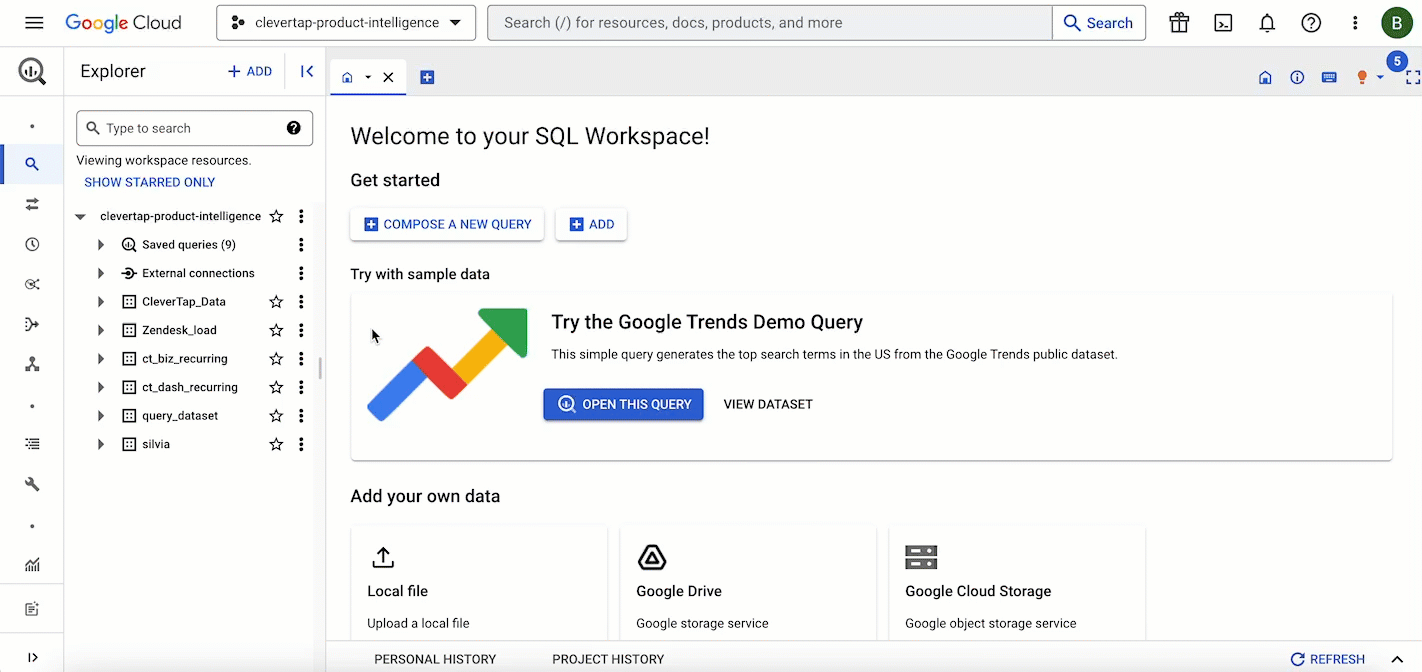
Task: Open the chart monitoring icon in sidebar
Action: tap(32, 565)
